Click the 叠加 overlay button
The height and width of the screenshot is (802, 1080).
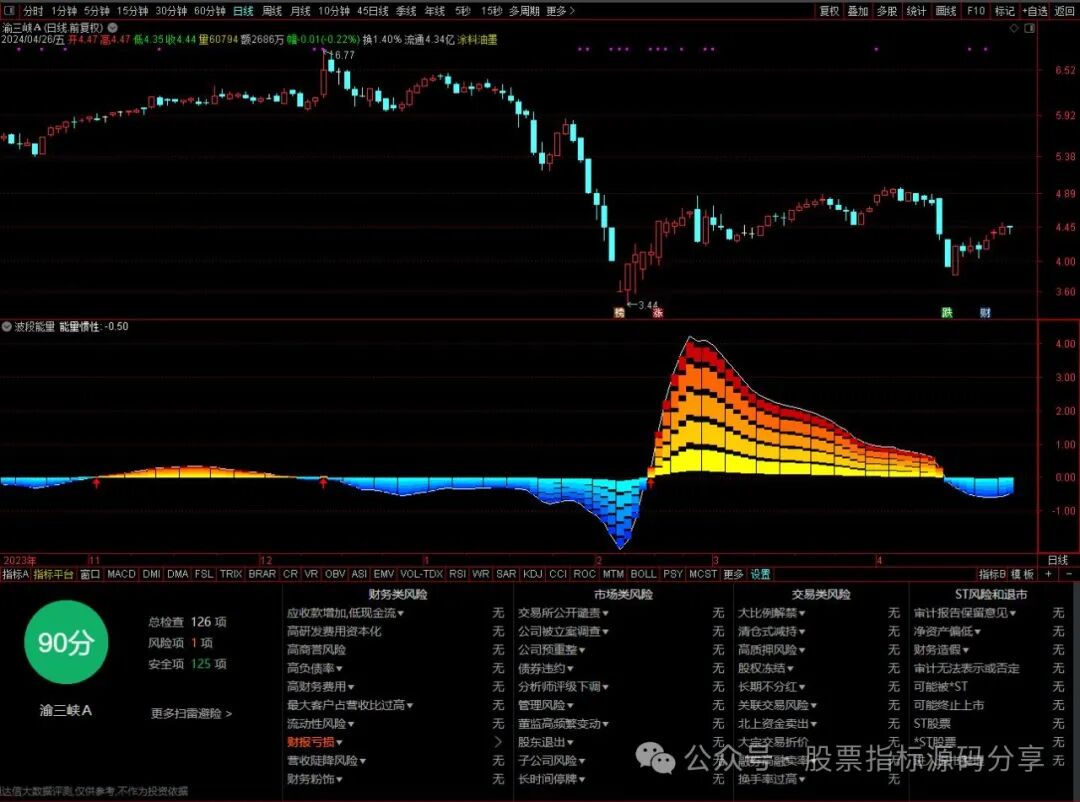pyautogui.click(x=858, y=11)
